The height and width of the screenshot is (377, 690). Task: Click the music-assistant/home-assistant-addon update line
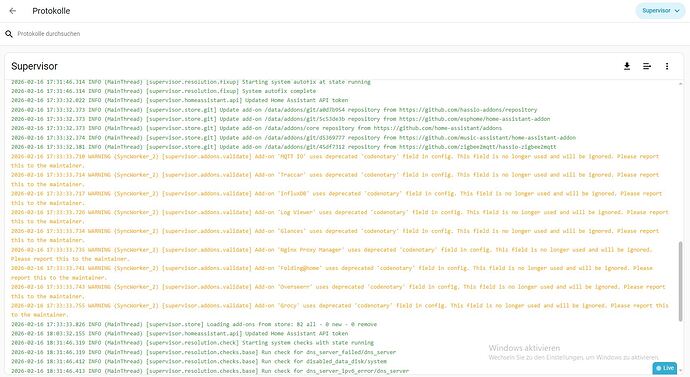(x=294, y=138)
